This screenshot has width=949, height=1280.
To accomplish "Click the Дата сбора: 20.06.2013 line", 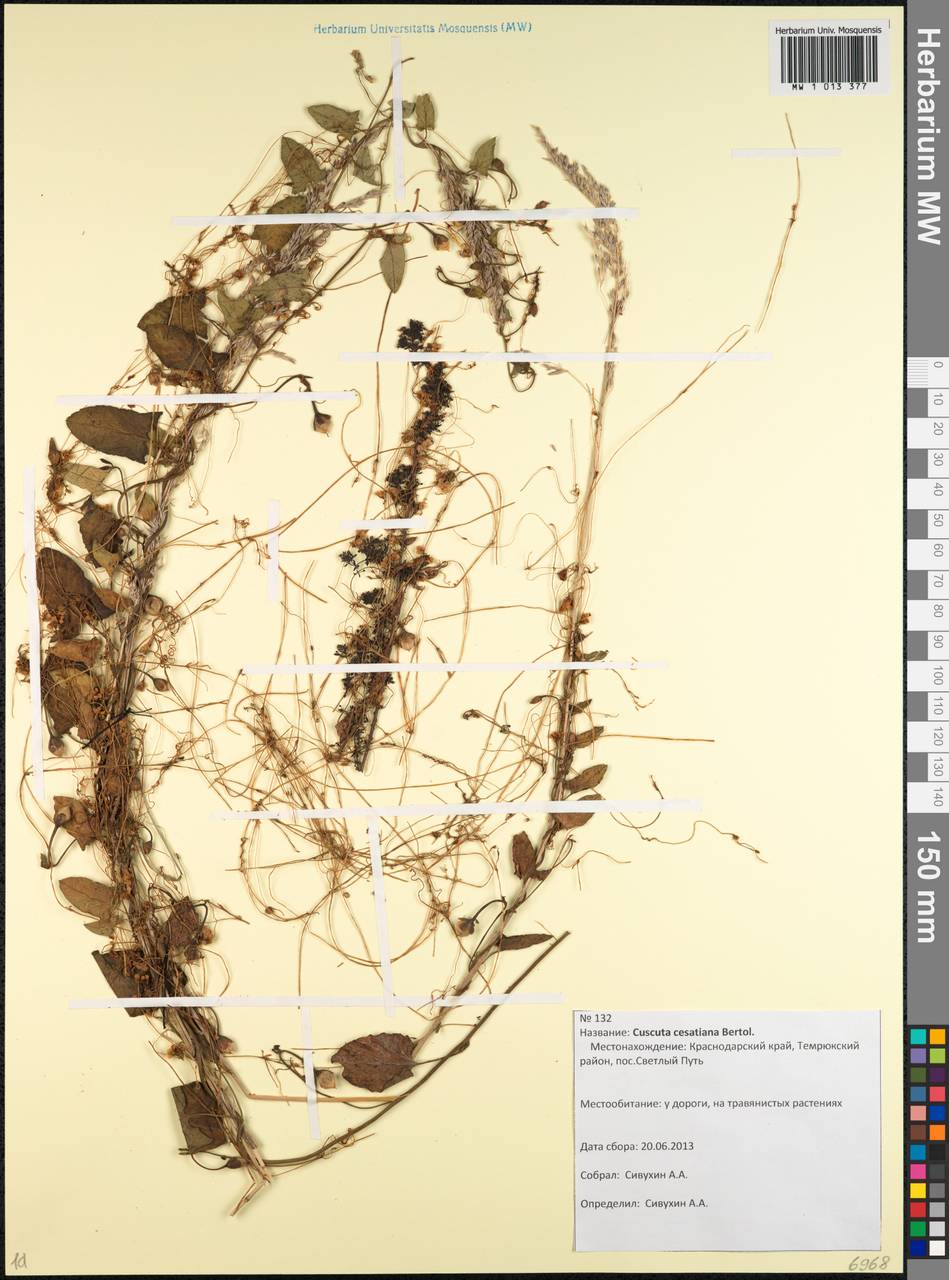I will tap(637, 1147).
